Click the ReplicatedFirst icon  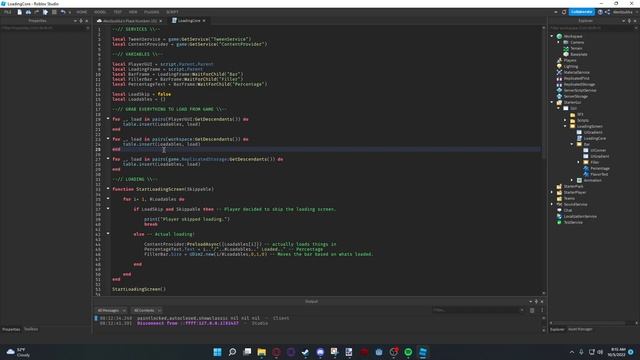click(x=560, y=78)
